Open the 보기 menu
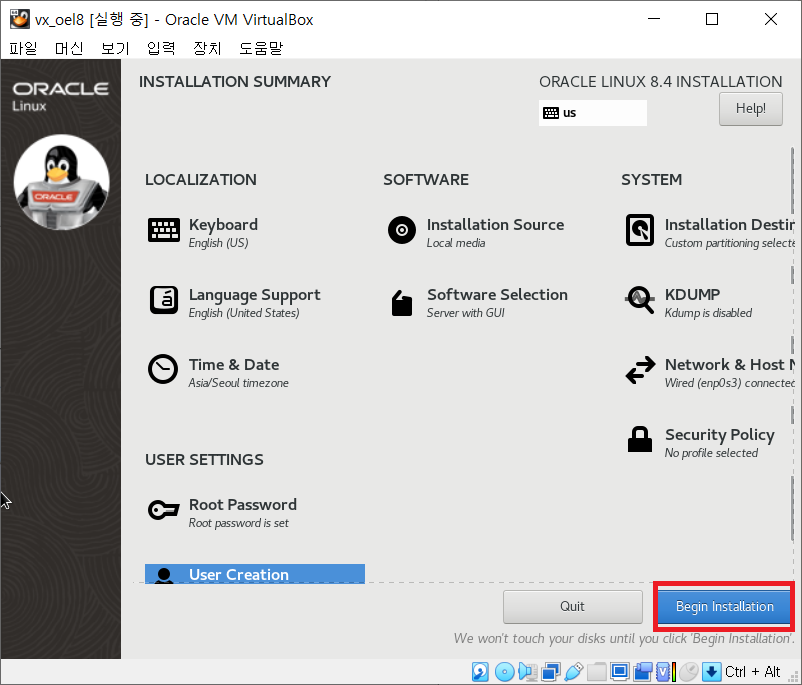The width and height of the screenshot is (802, 685). (x=115, y=48)
